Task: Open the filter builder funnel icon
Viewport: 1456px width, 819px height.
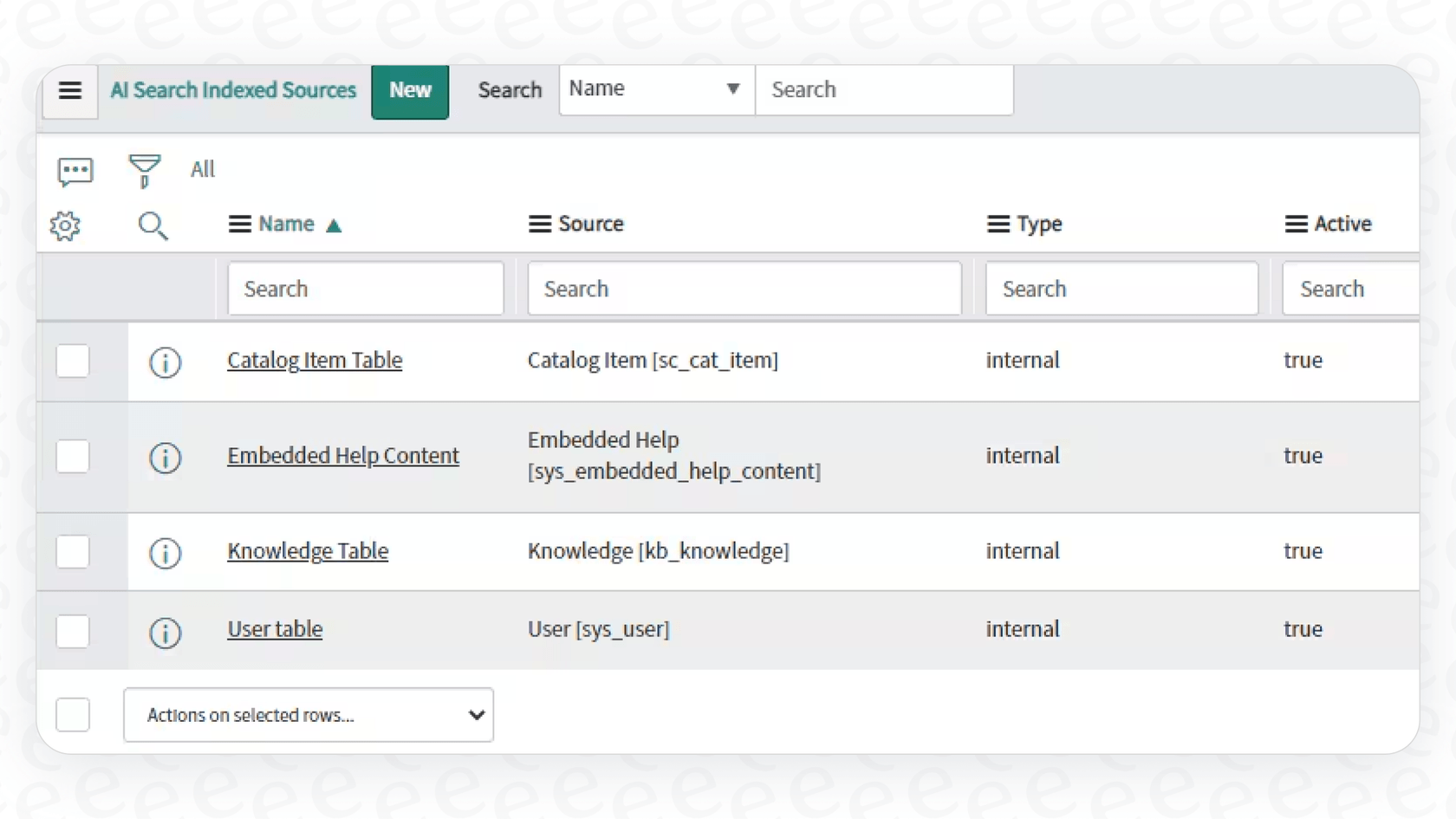Action: (144, 170)
